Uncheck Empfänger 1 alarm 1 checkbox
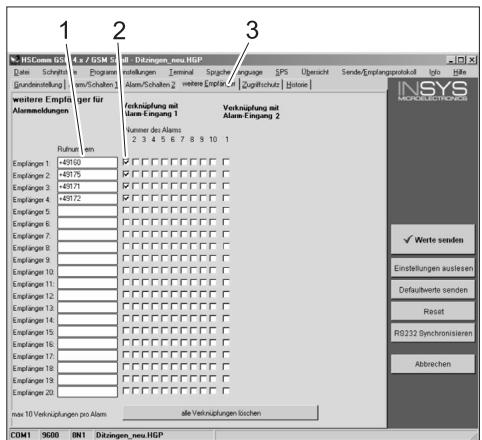The height and width of the screenshot is (440, 482). point(126,162)
